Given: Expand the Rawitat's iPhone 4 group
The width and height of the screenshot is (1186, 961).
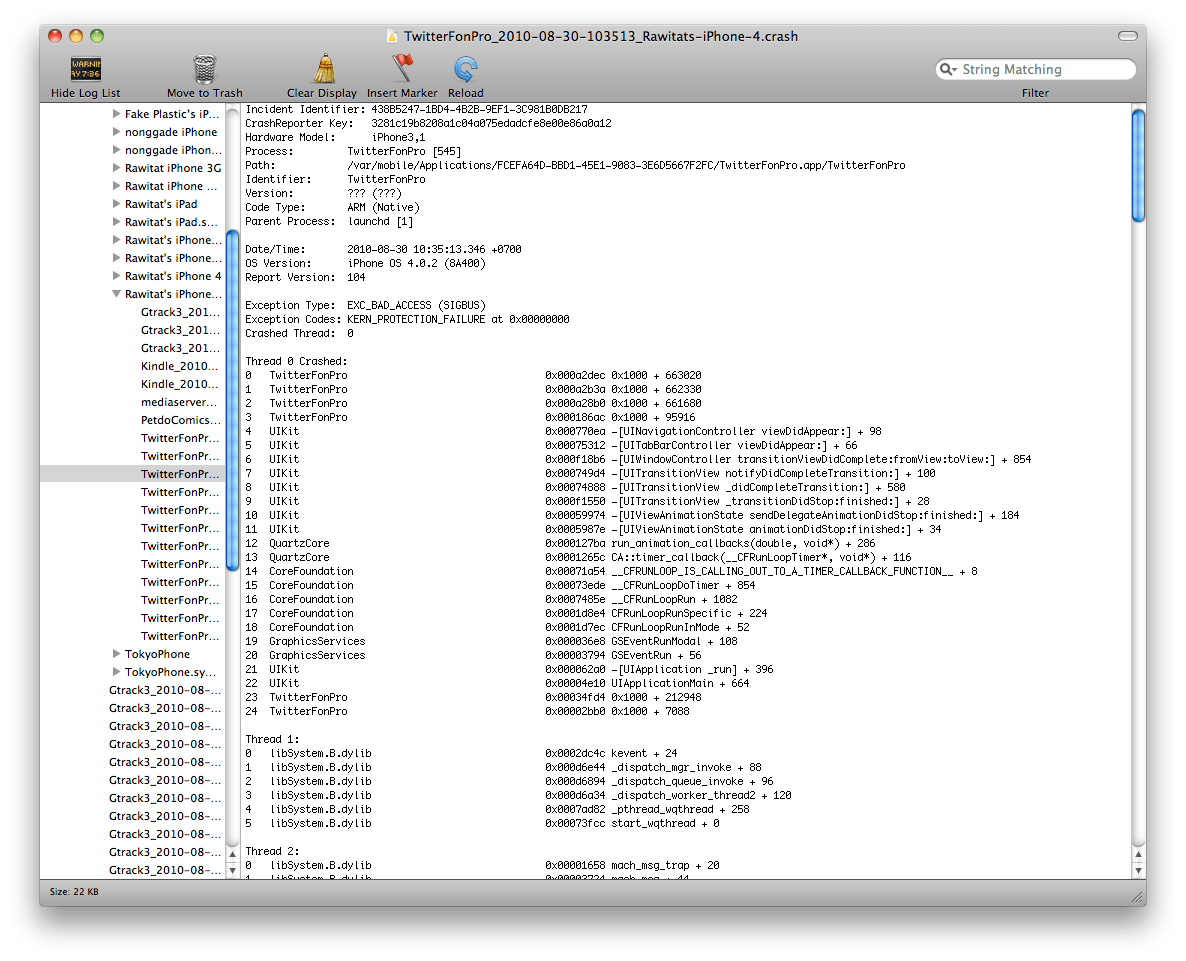Looking at the screenshot, I should point(116,276).
